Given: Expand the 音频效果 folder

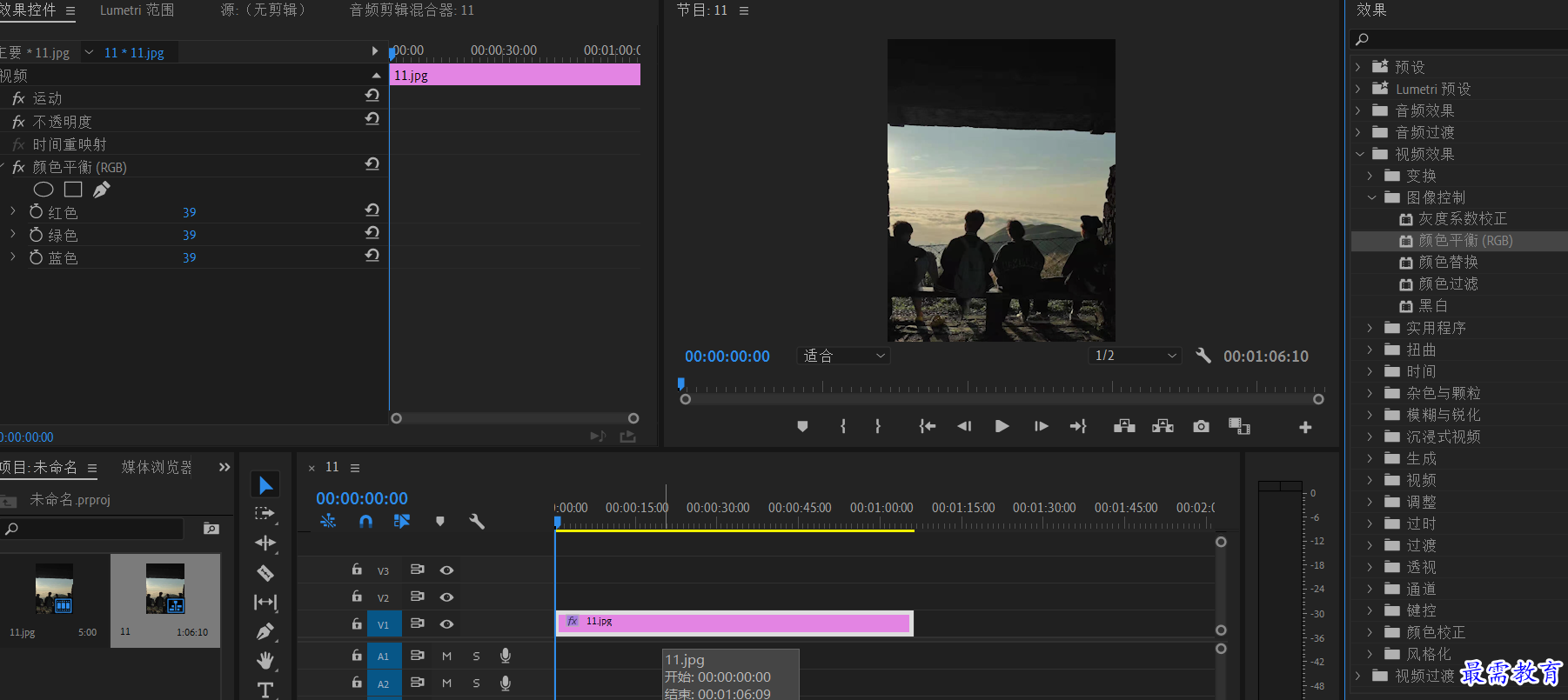Looking at the screenshot, I should click(x=1358, y=110).
